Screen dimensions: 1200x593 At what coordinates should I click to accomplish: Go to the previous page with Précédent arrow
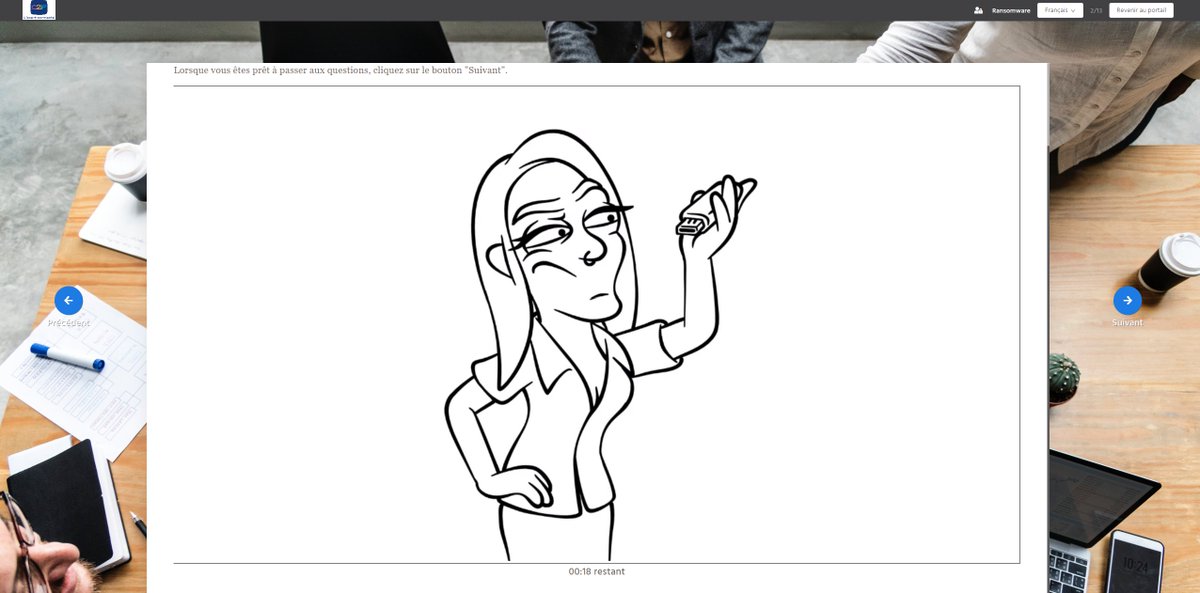(68, 300)
